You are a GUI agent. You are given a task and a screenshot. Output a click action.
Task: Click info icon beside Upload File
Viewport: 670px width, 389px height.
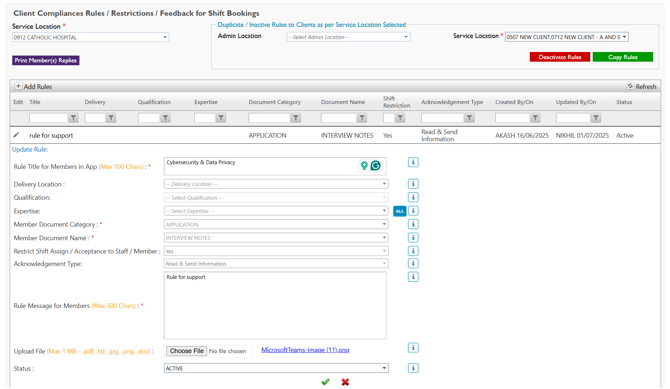(x=413, y=348)
